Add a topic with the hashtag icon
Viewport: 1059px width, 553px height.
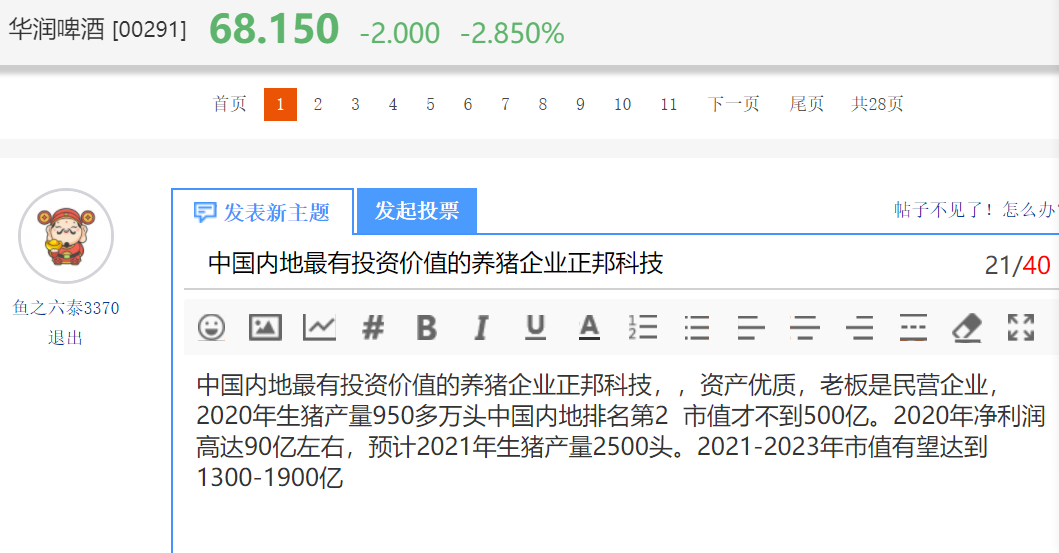tap(373, 328)
